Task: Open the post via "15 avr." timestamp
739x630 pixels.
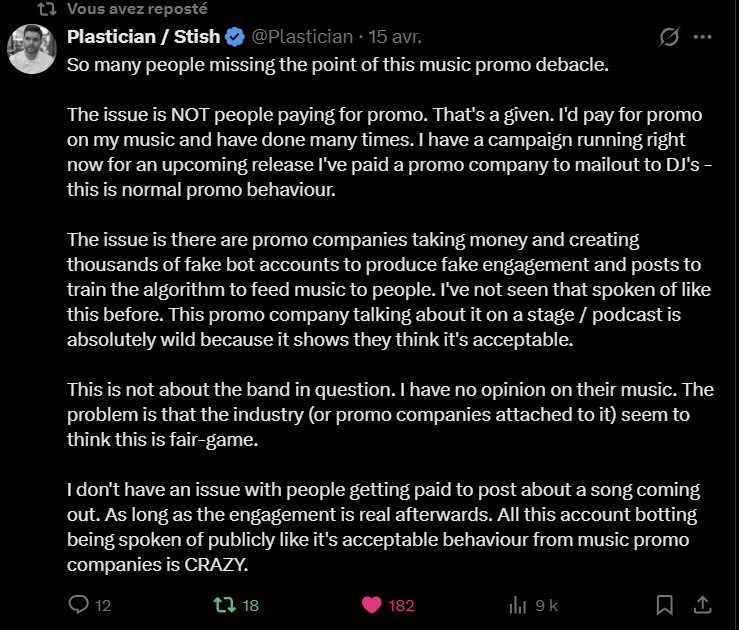Action: (395, 37)
